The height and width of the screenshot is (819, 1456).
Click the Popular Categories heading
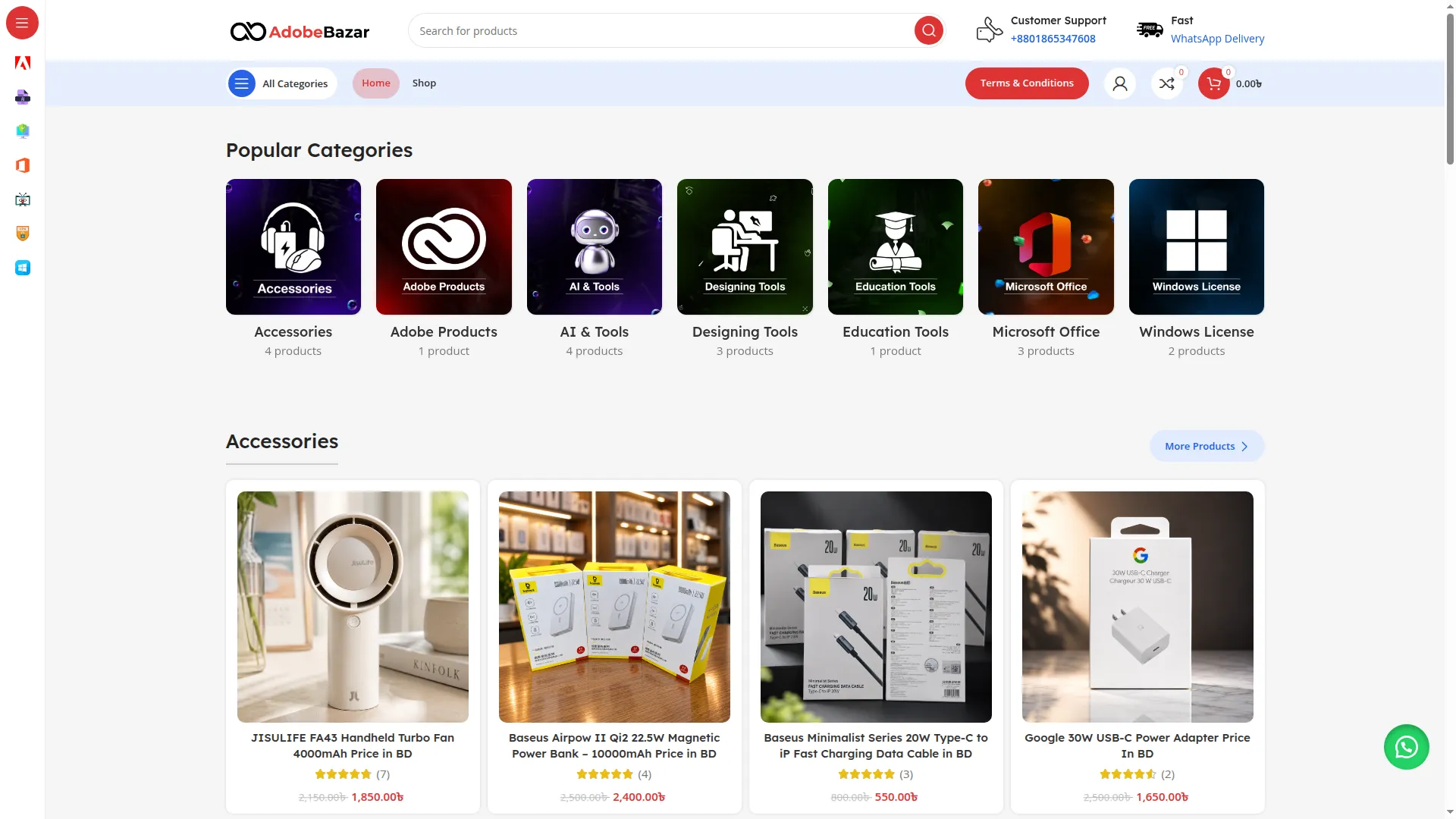(319, 150)
